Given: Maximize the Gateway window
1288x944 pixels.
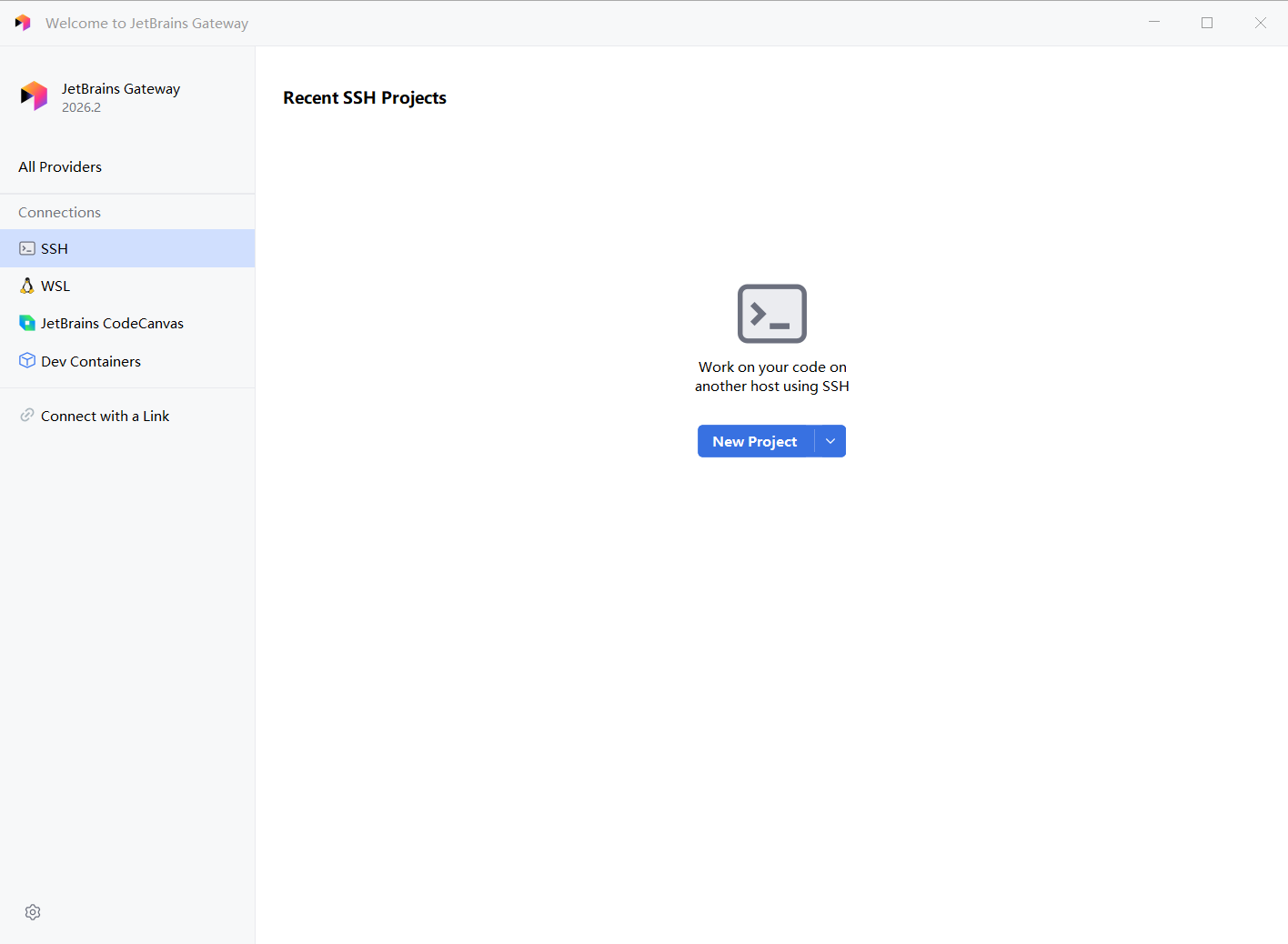Looking at the screenshot, I should (1207, 23).
